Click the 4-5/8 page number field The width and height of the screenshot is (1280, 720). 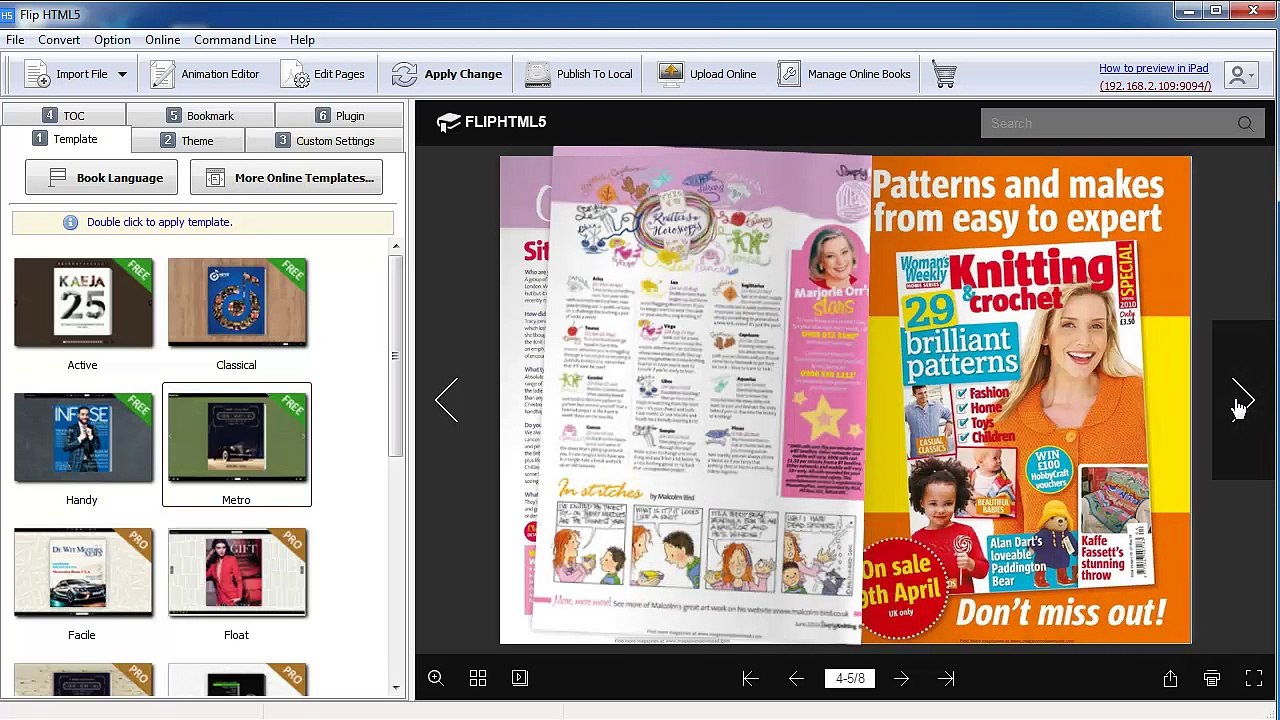tap(851, 679)
